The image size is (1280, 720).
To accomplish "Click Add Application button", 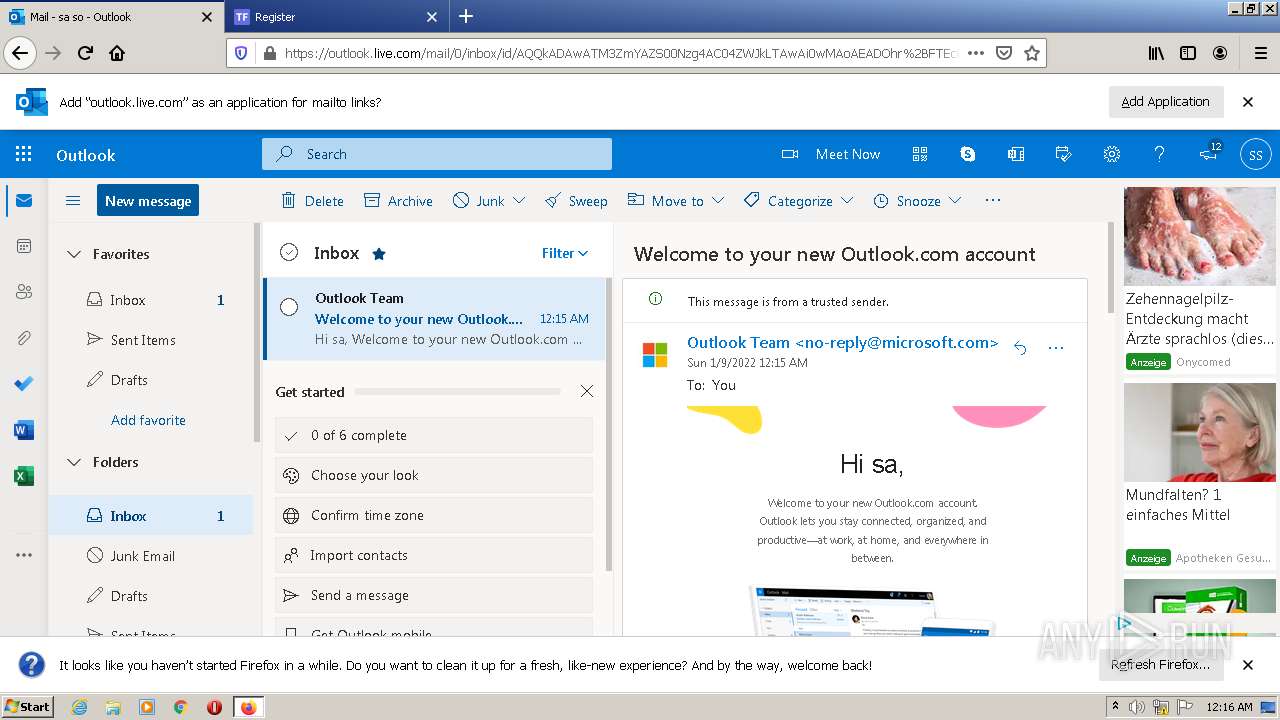I will click(1165, 101).
